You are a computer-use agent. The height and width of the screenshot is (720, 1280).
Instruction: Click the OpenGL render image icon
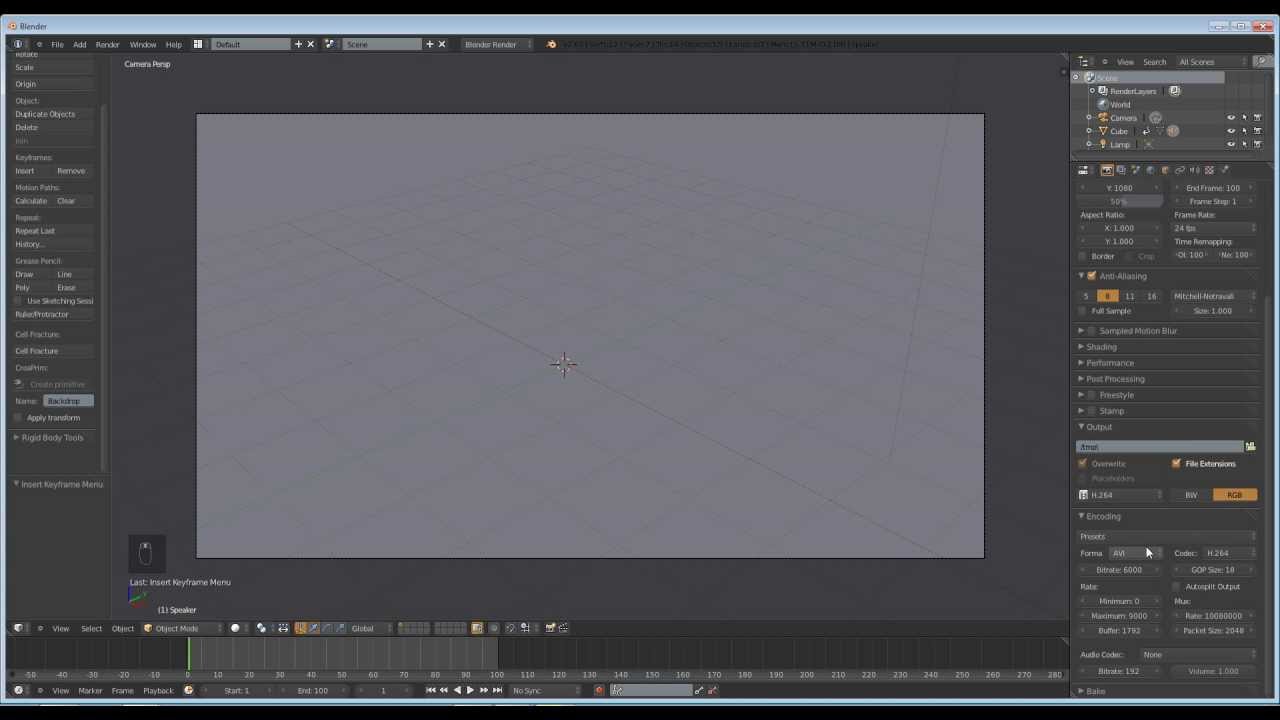[x=550, y=628]
